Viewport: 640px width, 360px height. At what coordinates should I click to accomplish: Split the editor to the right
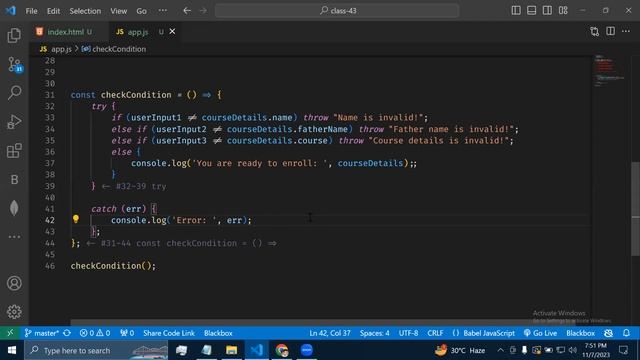tap(610, 31)
